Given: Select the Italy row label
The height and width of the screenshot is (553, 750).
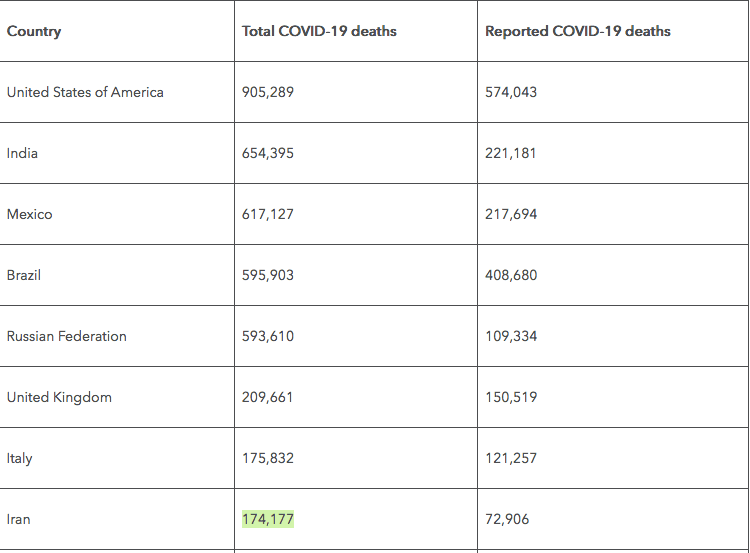Looking at the screenshot, I should 19,458.
